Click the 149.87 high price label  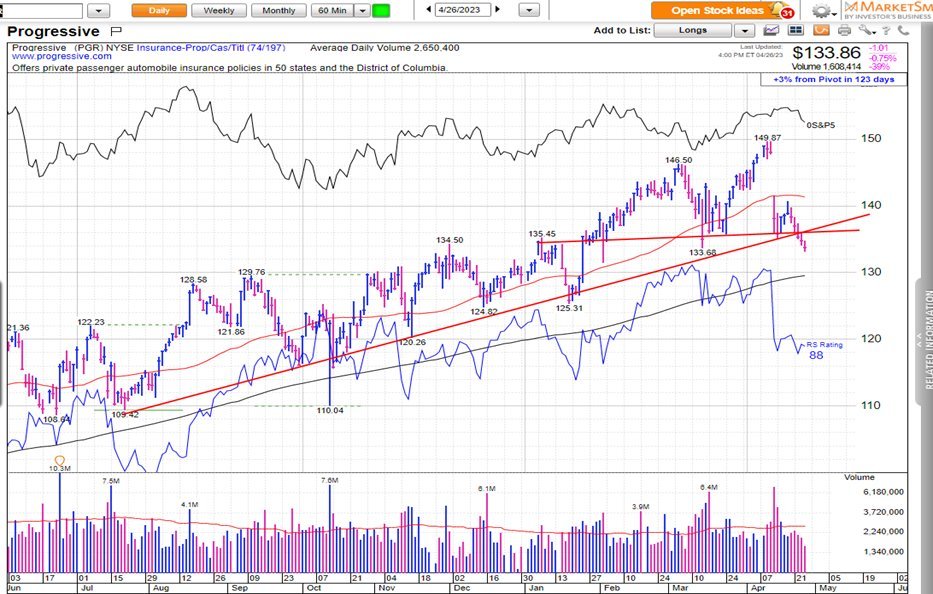[768, 137]
